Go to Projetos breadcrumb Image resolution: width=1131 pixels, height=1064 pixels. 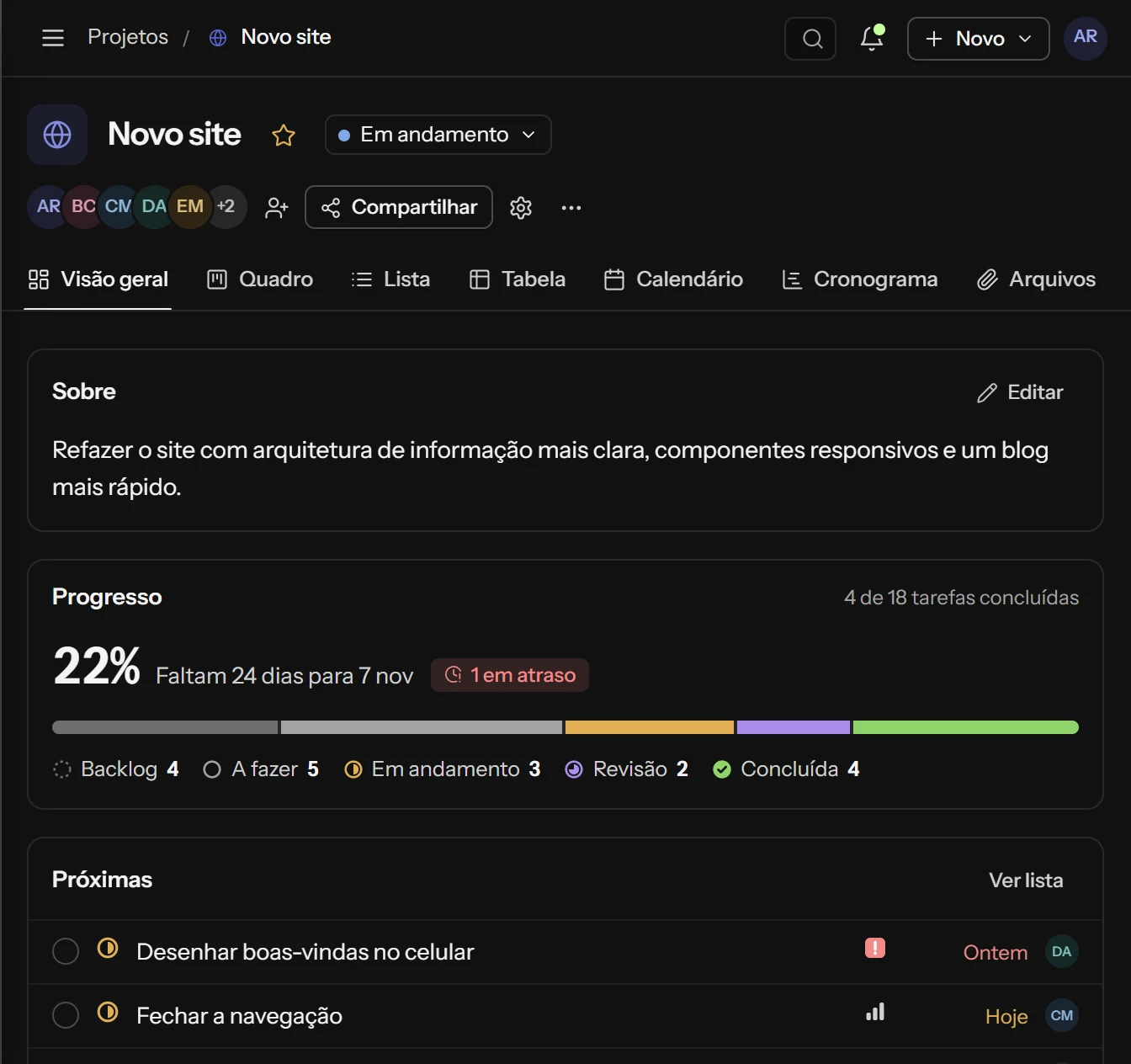[128, 37]
